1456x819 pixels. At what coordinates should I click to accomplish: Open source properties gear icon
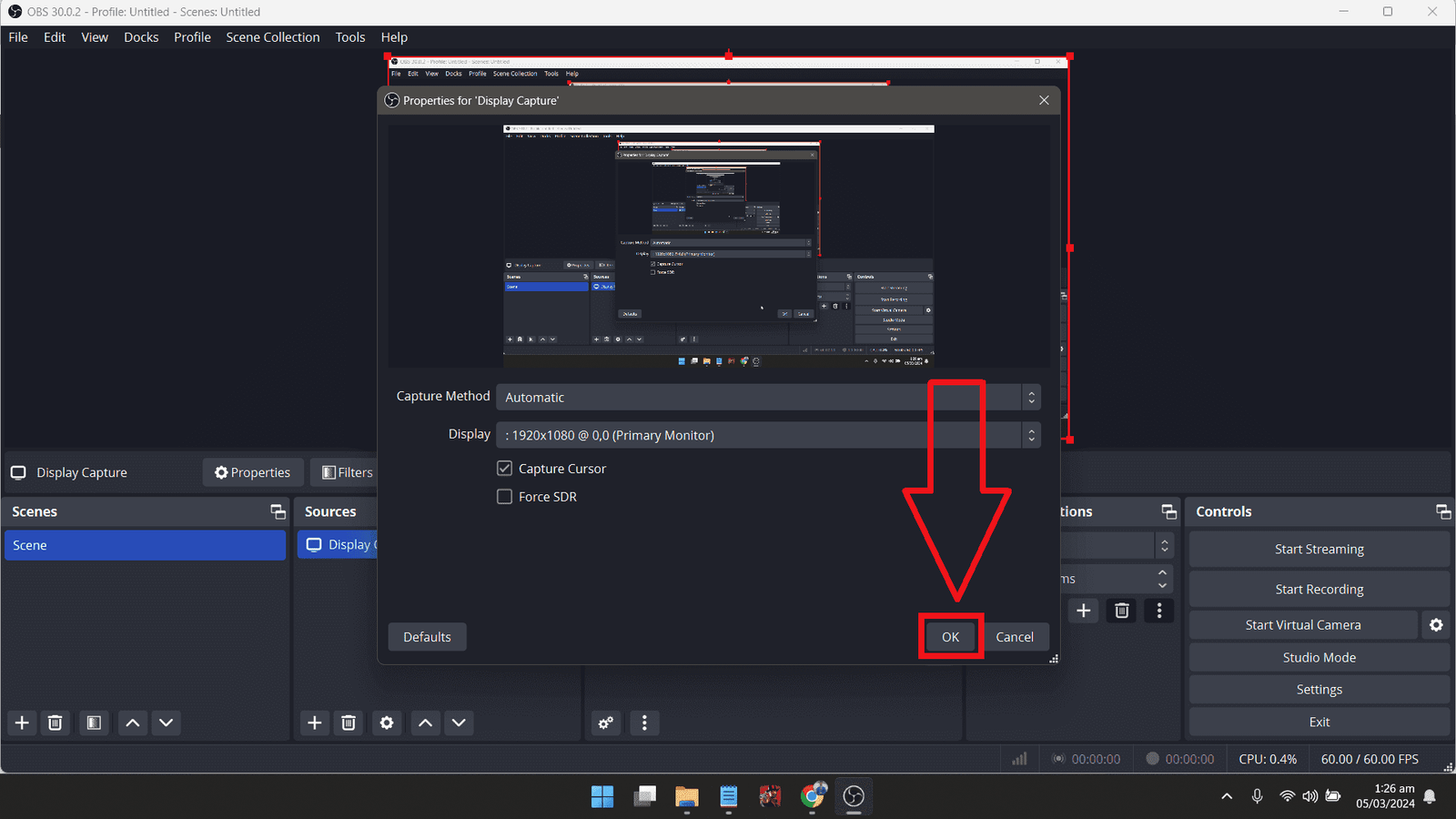click(x=387, y=723)
